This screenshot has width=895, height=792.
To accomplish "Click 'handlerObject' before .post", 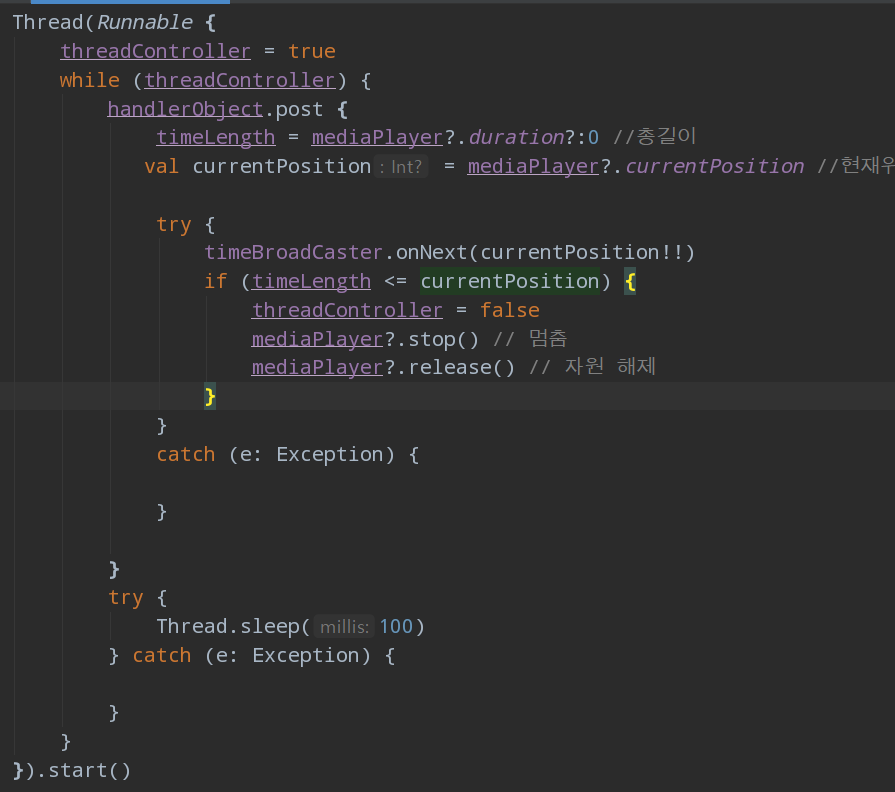I will tap(185, 109).
